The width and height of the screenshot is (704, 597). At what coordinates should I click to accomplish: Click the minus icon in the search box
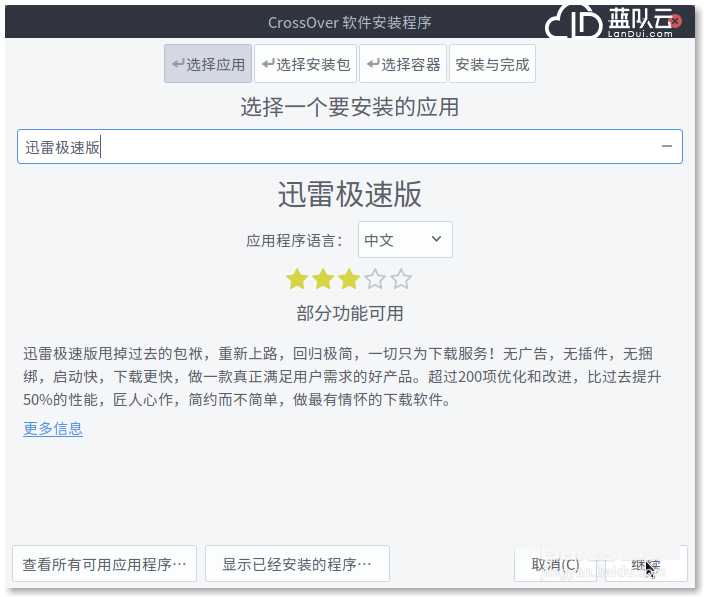tap(667, 146)
